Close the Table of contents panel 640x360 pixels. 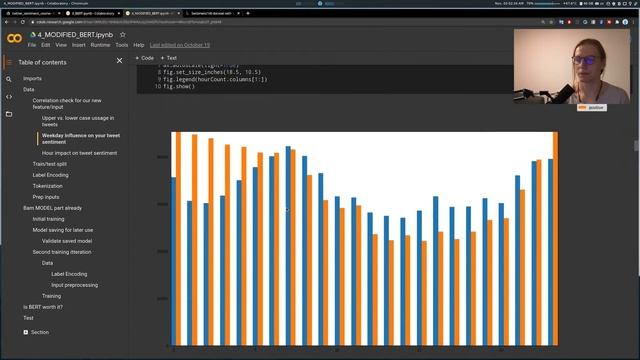tap(119, 61)
